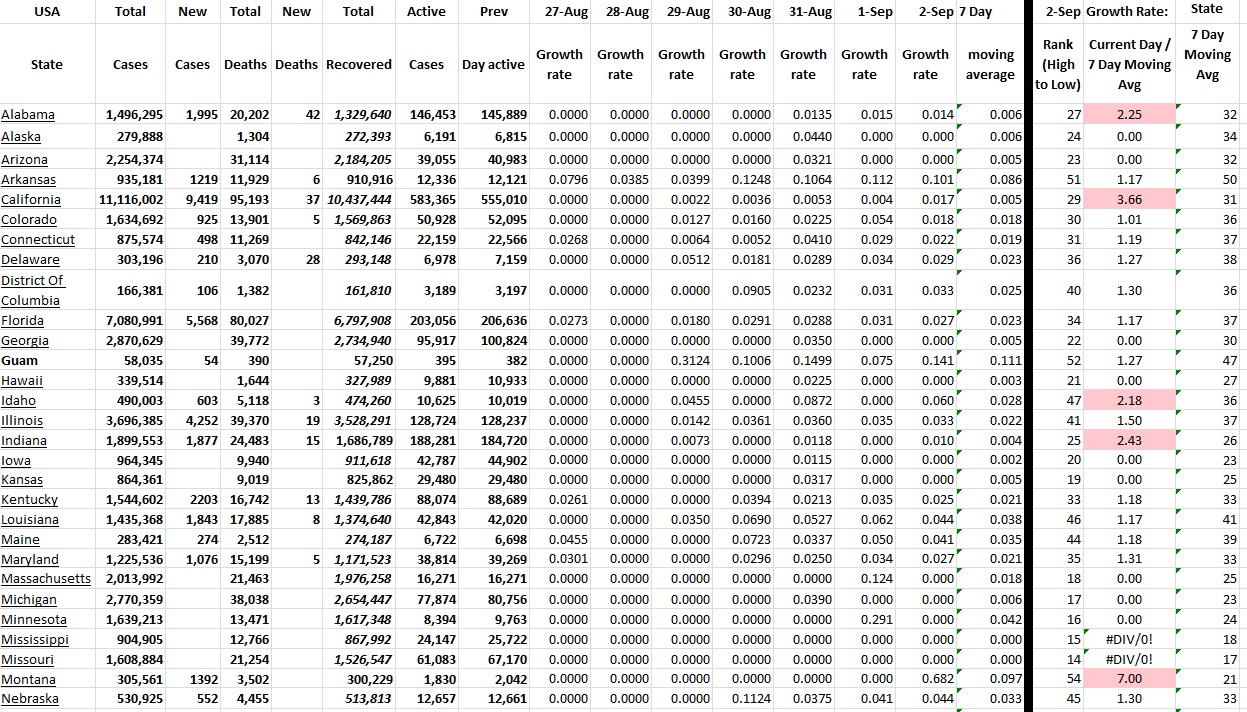The image size is (1247, 712).
Task: Click Montana's pink highlighted 7.00 cell
Action: [1129, 679]
